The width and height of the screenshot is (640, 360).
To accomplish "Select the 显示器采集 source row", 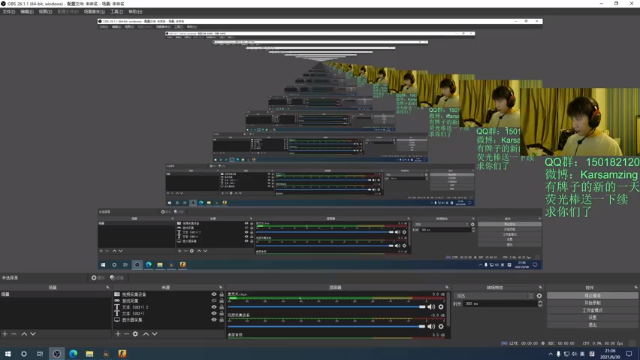I will coord(169,320).
